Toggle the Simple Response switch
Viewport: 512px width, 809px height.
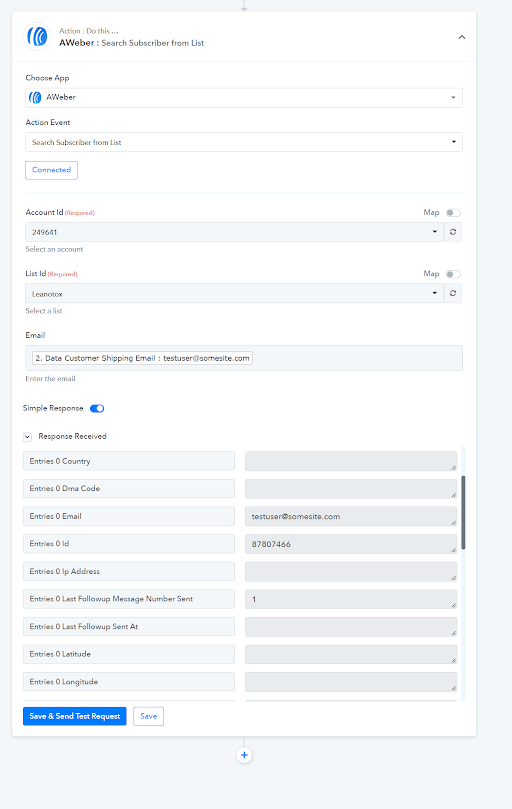(x=97, y=409)
